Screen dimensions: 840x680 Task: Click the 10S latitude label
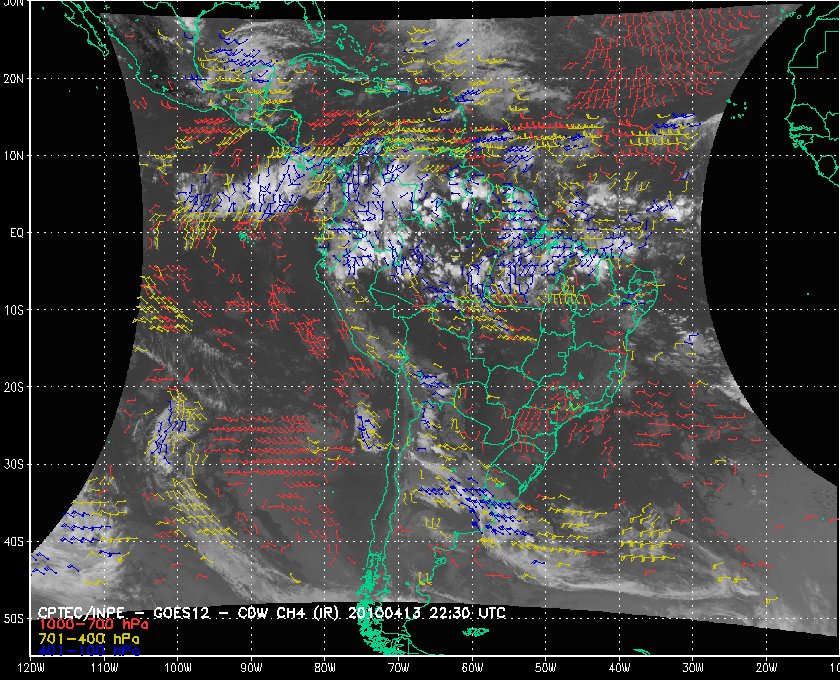[x=14, y=310]
